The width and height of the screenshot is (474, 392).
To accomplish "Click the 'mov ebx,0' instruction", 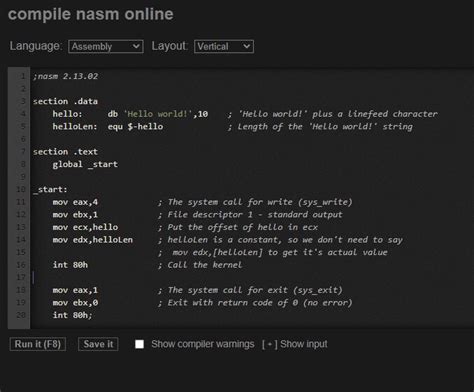I will (75, 303).
